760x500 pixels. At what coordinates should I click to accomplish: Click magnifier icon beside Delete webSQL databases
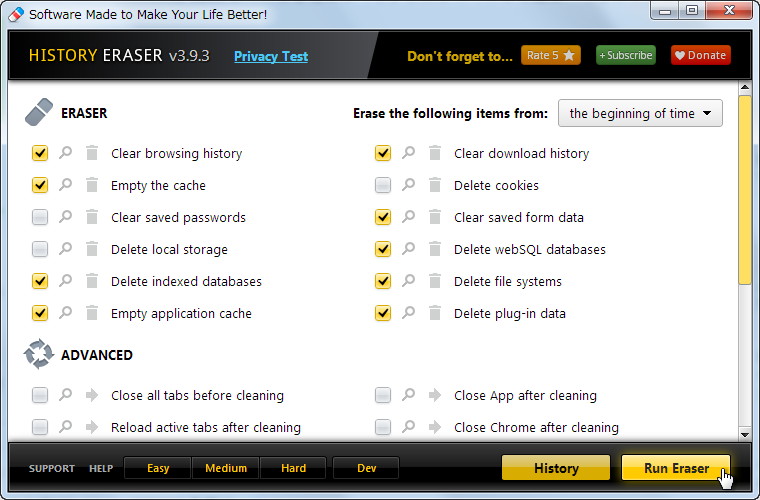coord(409,249)
